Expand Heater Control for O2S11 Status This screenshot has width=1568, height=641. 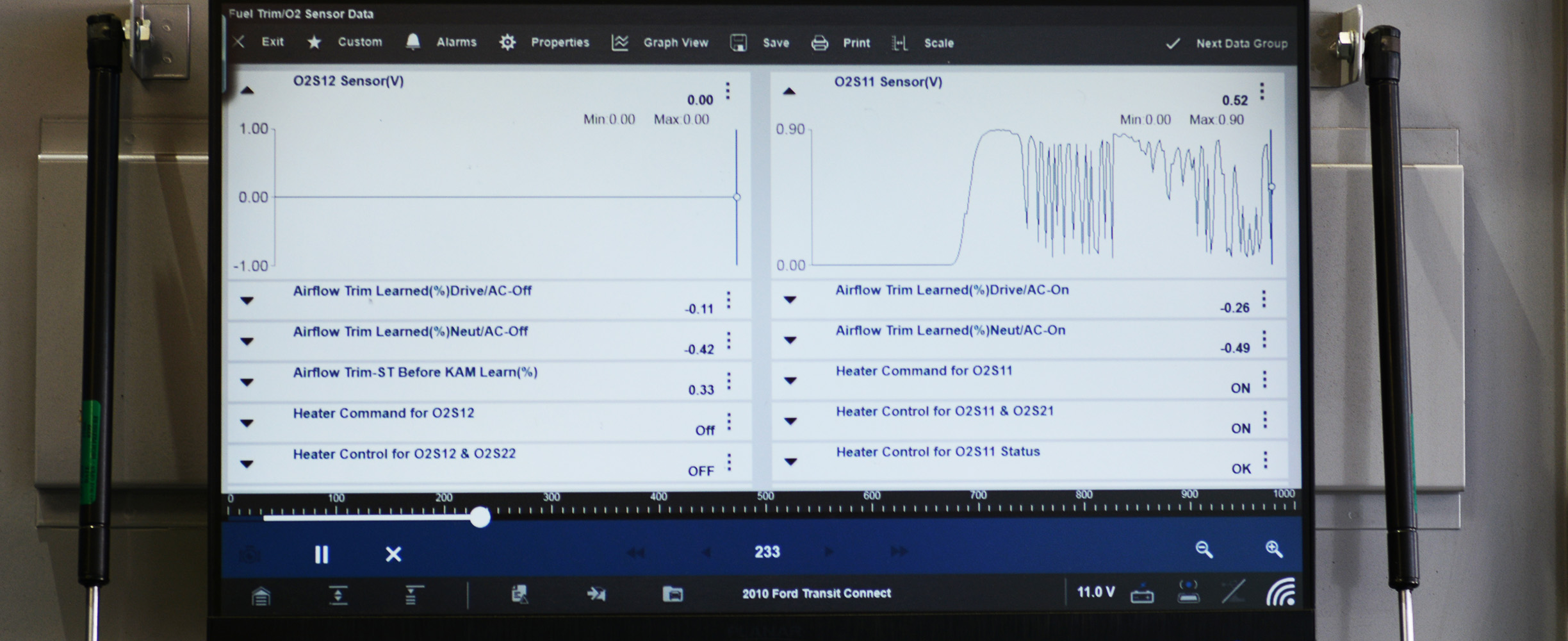click(x=790, y=462)
